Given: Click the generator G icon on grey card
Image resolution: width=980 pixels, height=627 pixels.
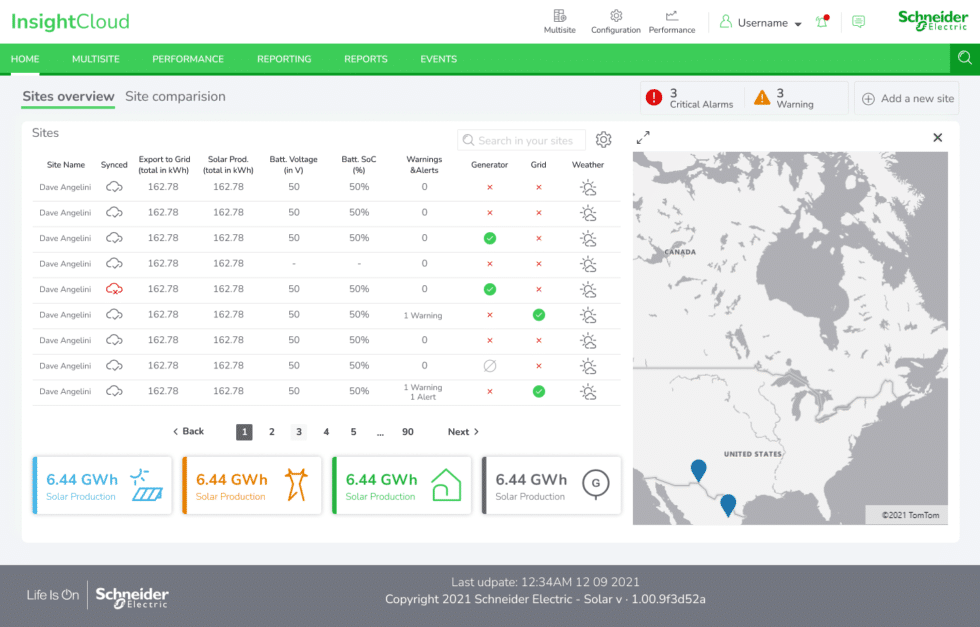Looking at the screenshot, I should pos(596,484).
